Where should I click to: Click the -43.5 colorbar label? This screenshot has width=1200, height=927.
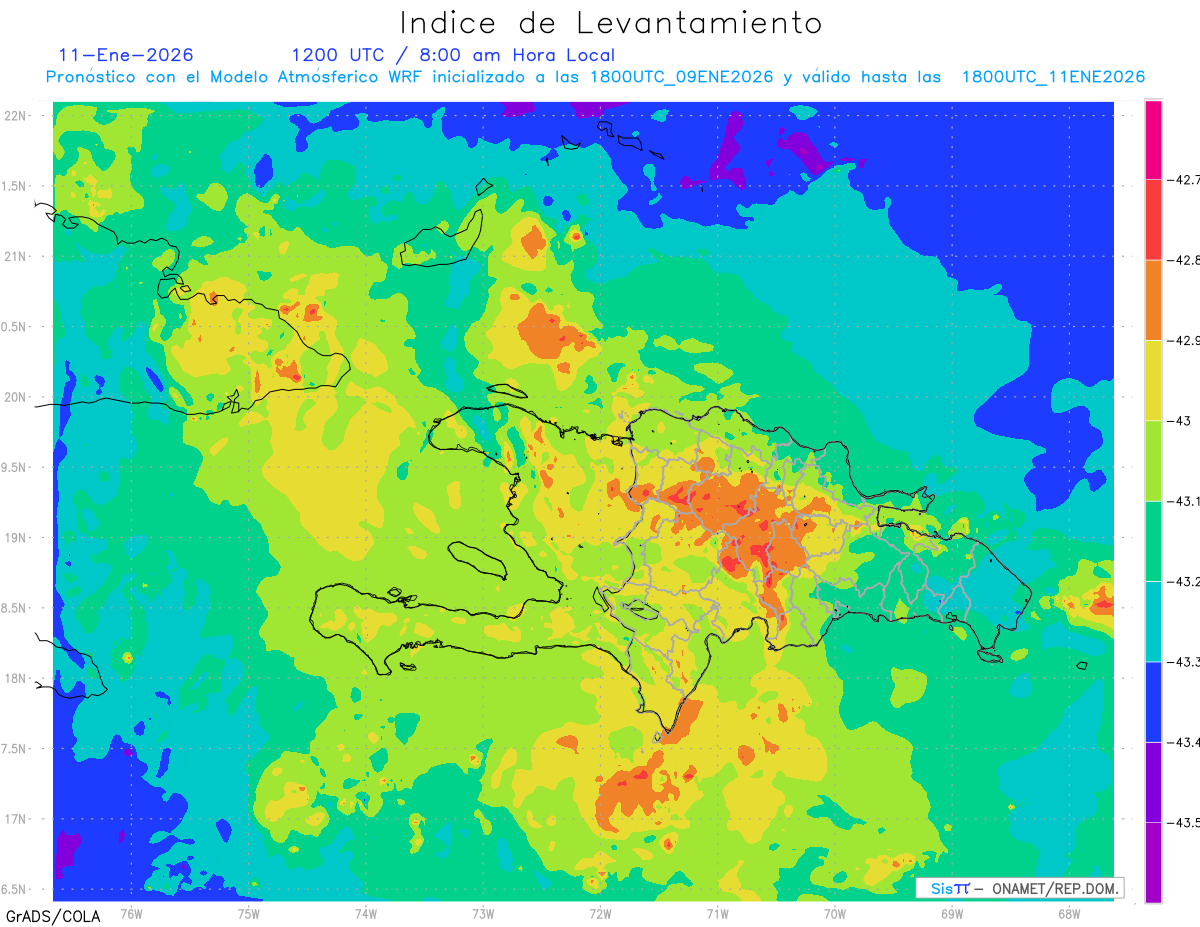pyautogui.click(x=1183, y=823)
